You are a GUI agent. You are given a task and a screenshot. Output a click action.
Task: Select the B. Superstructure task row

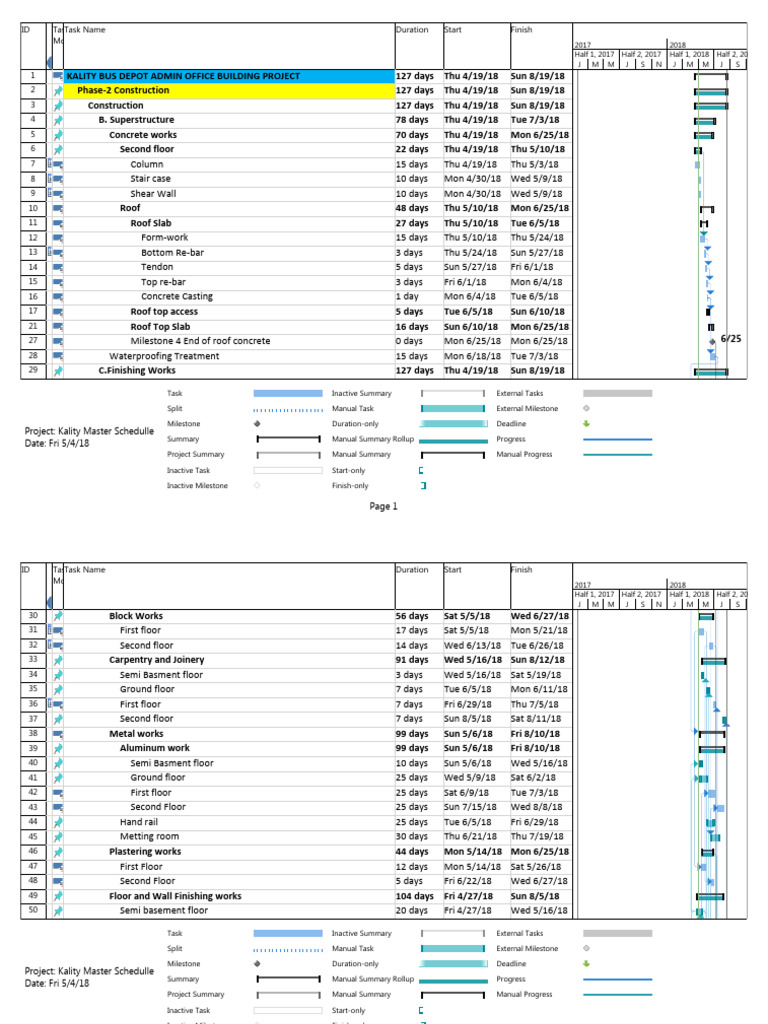pos(136,120)
